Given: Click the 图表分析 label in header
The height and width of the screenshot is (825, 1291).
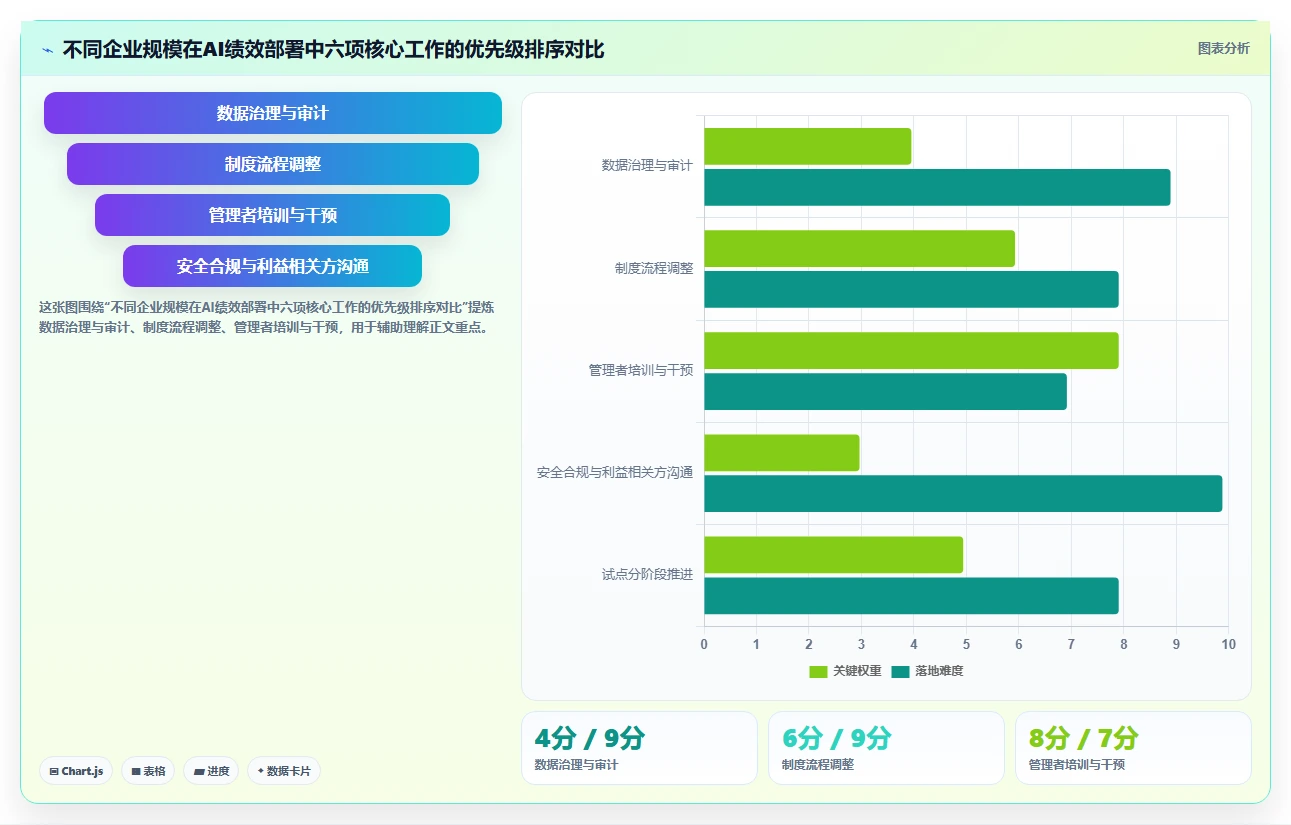Looking at the screenshot, I should coord(1223,48).
